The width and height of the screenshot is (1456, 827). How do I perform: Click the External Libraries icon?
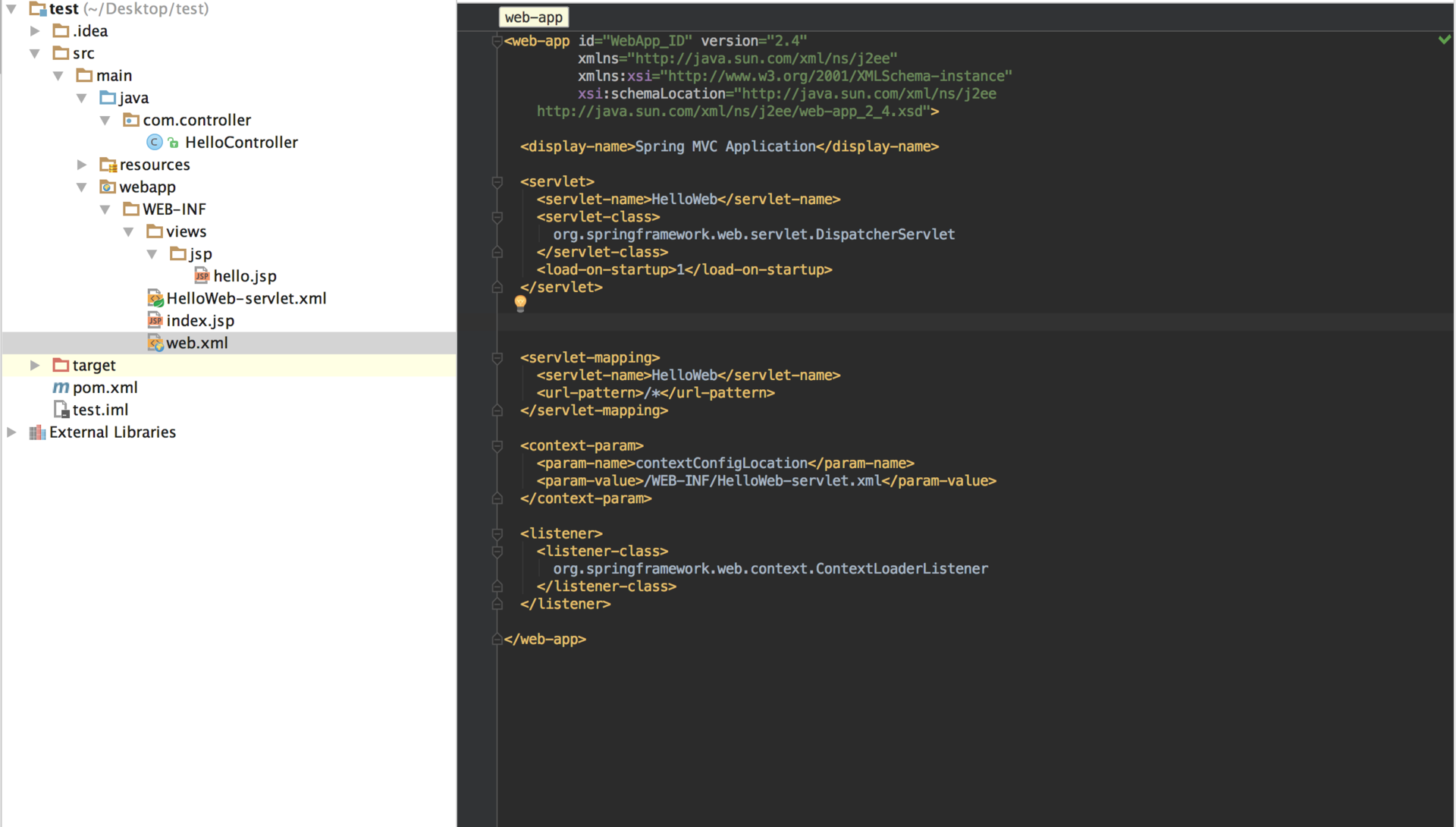click(37, 432)
